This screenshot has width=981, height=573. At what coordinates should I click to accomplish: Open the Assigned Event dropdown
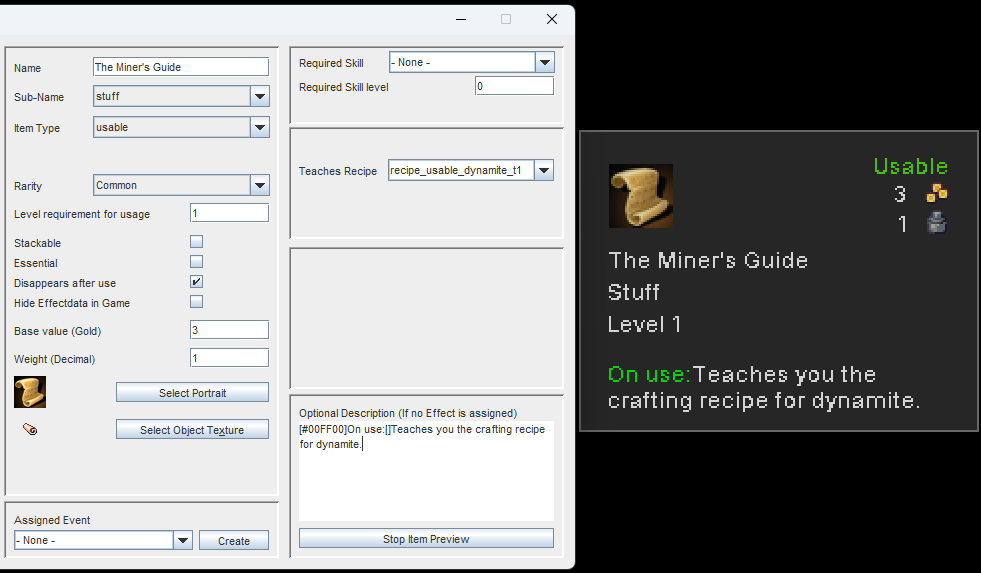[x=183, y=540]
